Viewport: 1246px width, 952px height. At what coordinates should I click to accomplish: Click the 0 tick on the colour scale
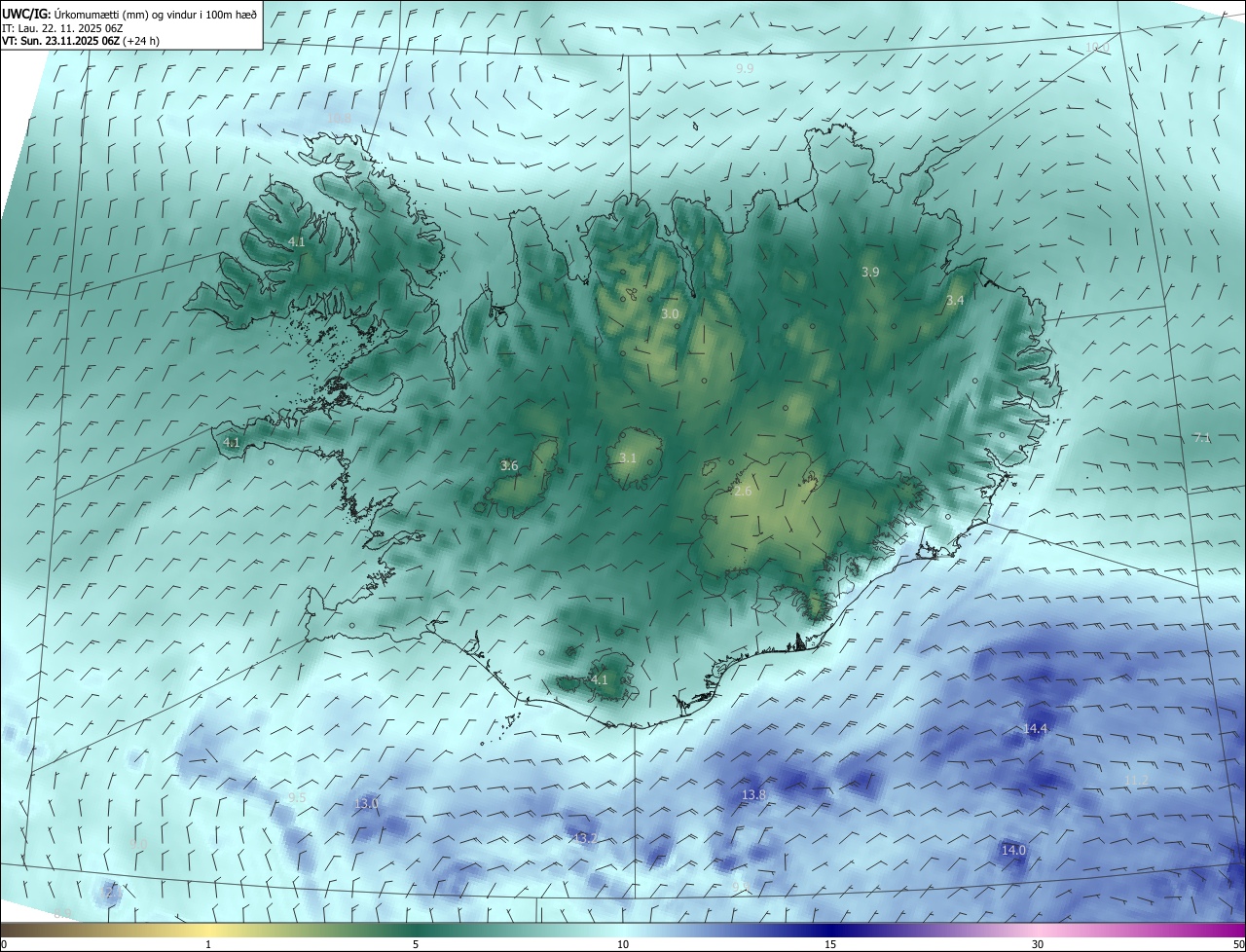tap(4, 944)
